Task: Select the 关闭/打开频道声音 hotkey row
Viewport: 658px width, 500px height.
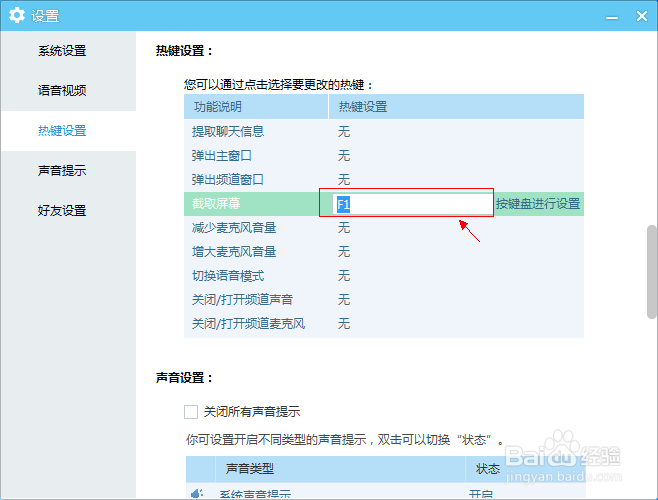Action: pos(384,300)
